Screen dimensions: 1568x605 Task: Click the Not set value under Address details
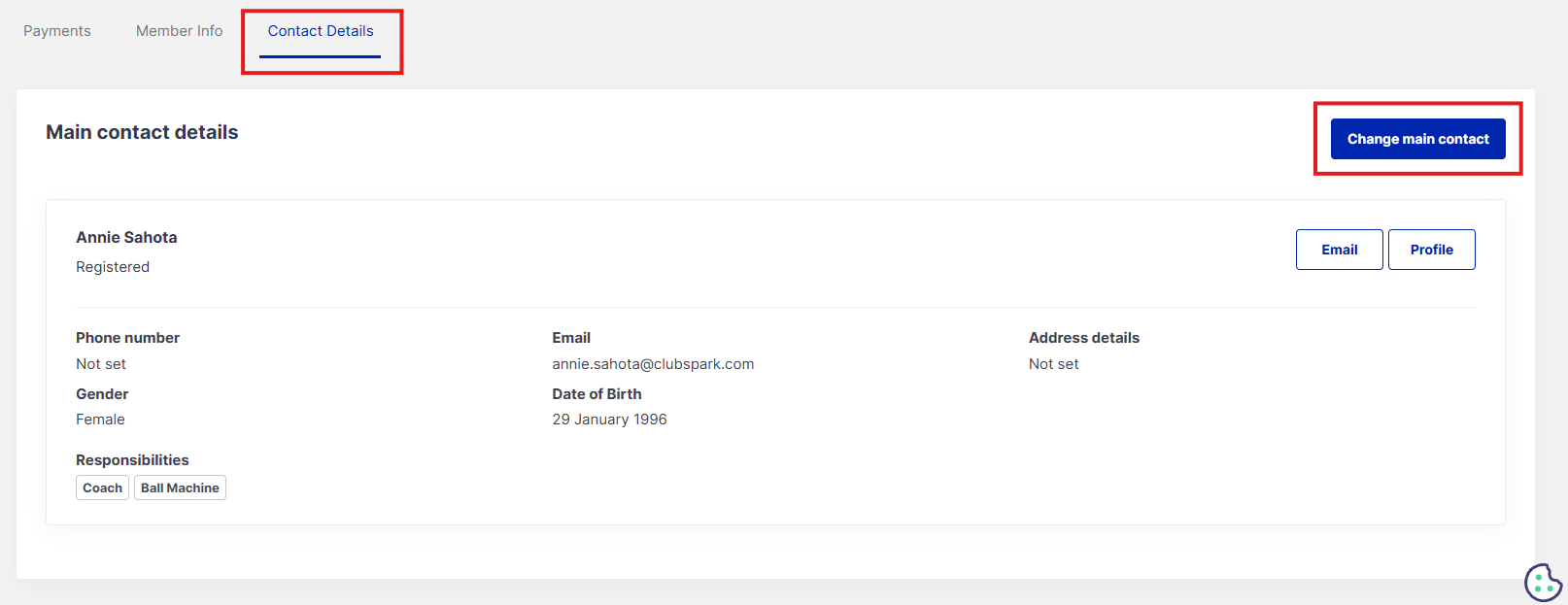pyautogui.click(x=1053, y=364)
